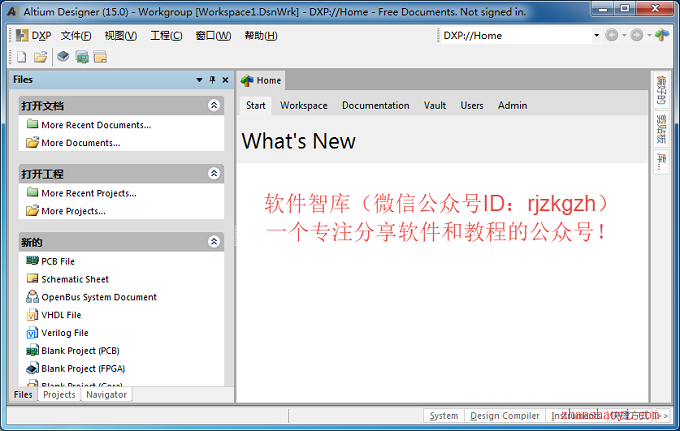Screen dimensions: 680x431
Task: Open the DXP://Home address dropdown
Action: pyautogui.click(x=596, y=35)
